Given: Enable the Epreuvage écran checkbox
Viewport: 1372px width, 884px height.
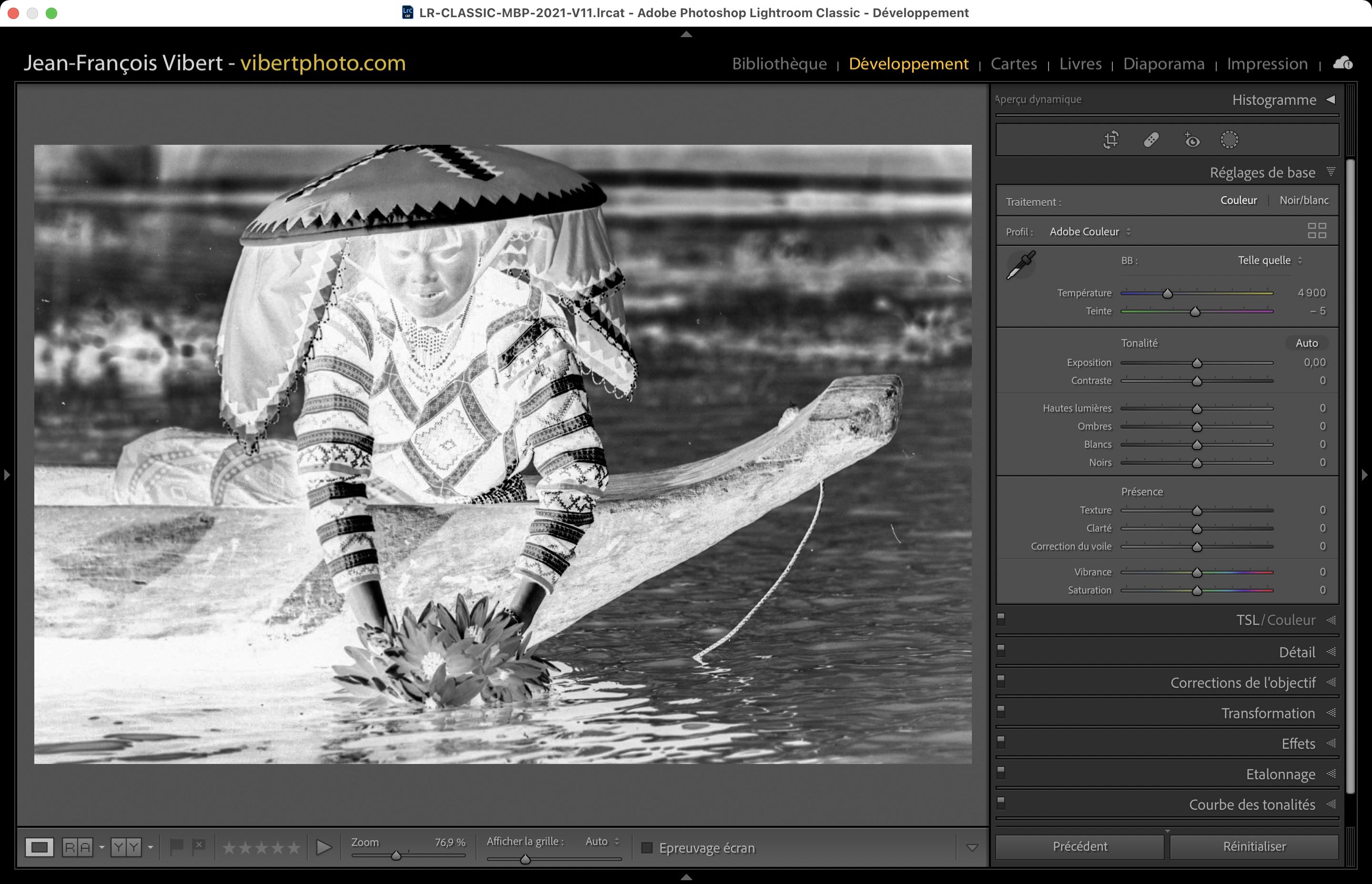Looking at the screenshot, I should point(647,848).
